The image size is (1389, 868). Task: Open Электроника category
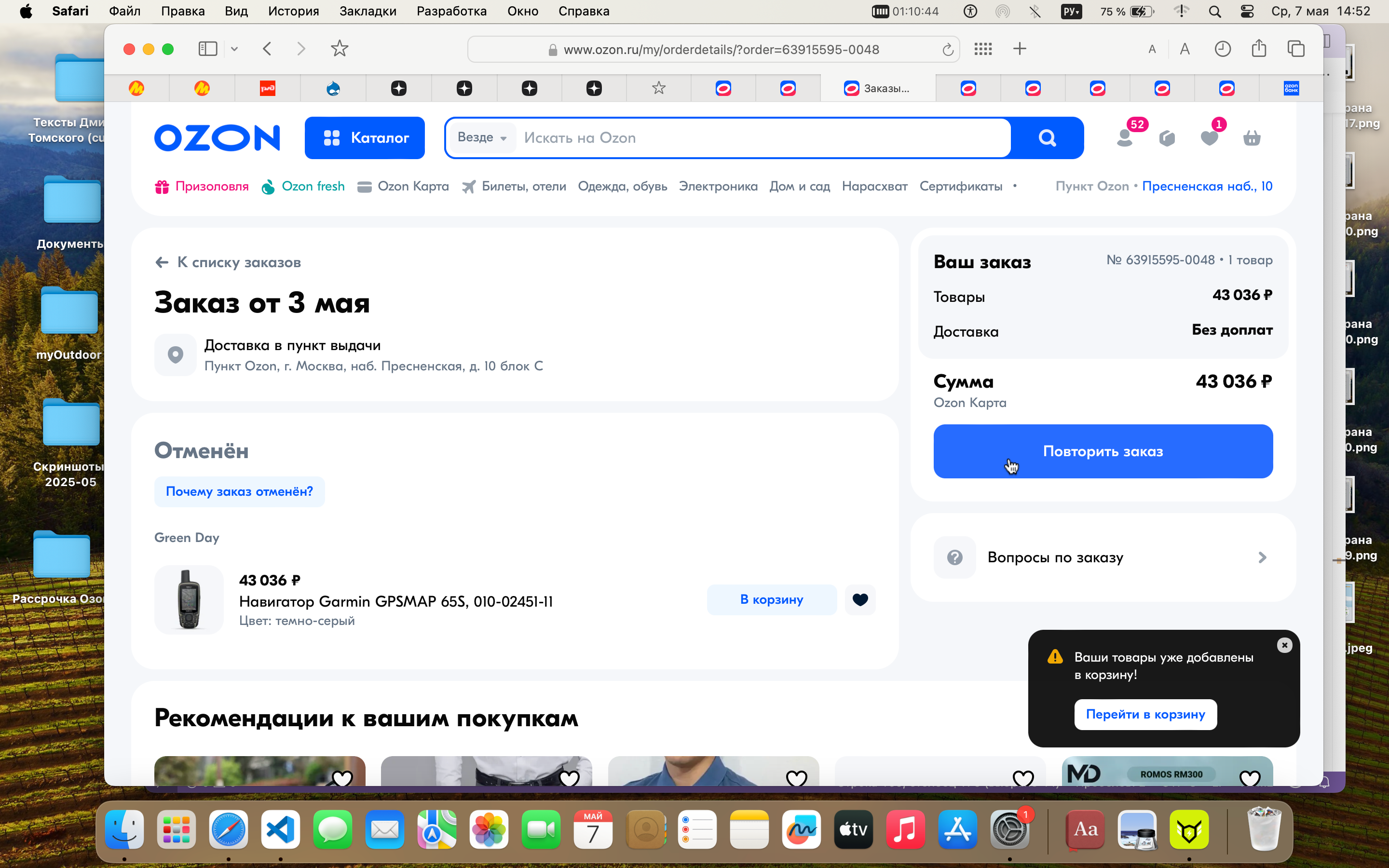[718, 186]
